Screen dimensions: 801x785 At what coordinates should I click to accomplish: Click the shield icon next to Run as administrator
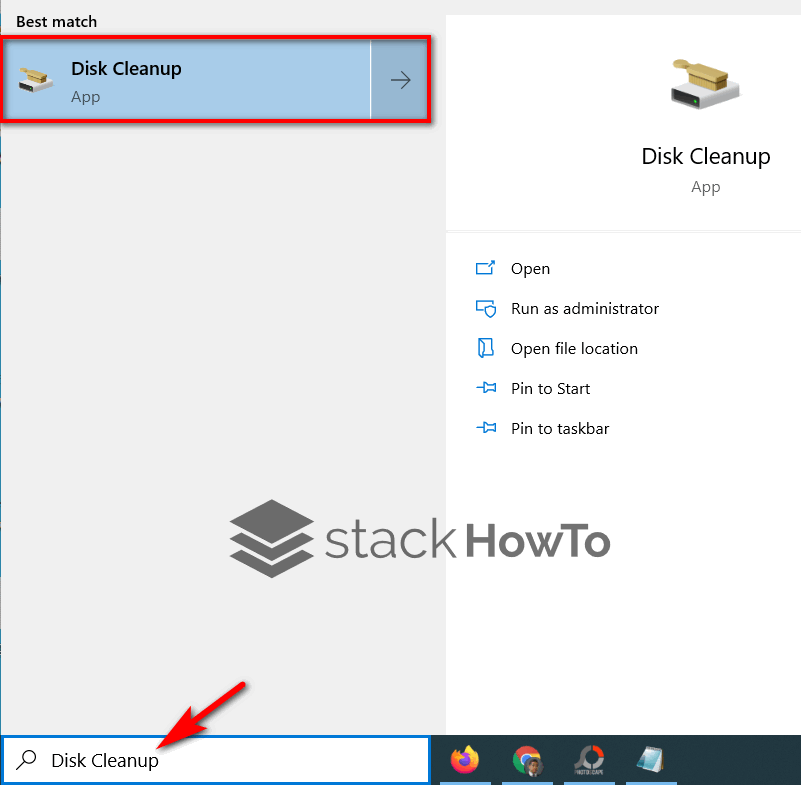pyautogui.click(x=486, y=308)
